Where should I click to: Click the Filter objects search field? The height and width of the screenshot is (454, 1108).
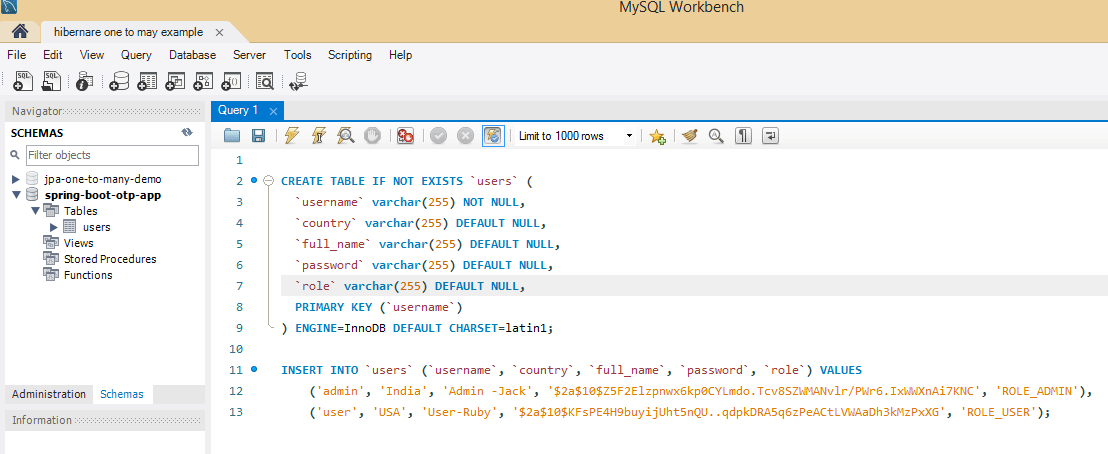point(112,155)
